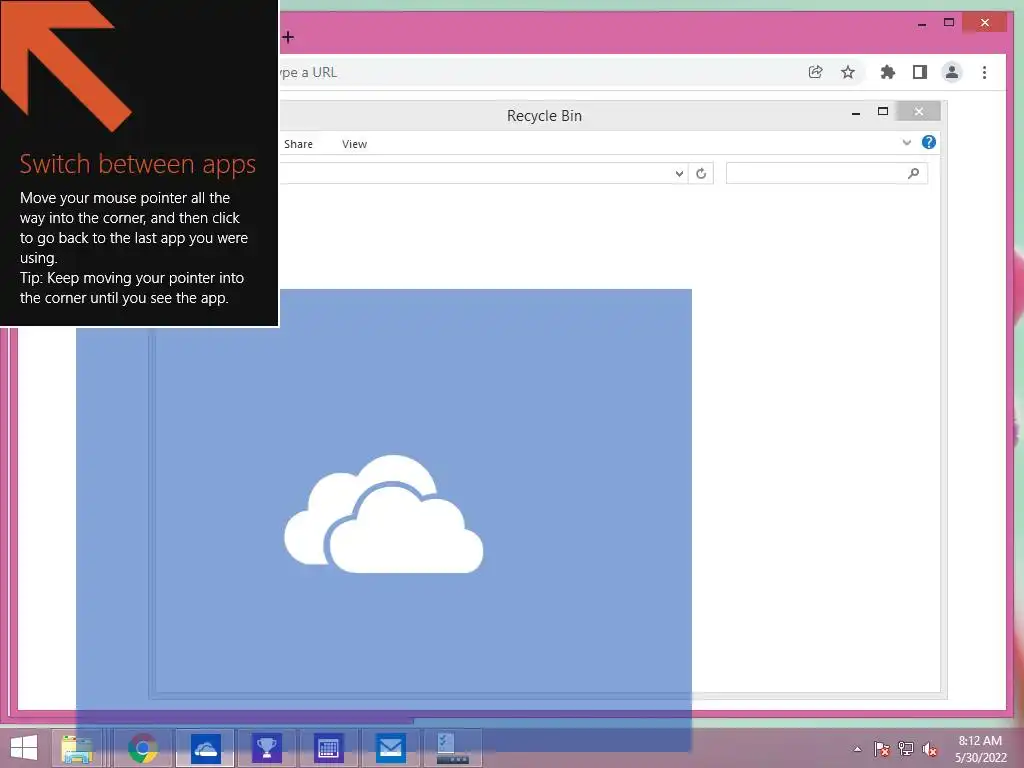Image resolution: width=1024 pixels, height=768 pixels.
Task: Refresh the Recycle Bin window
Action: pyautogui.click(x=701, y=174)
